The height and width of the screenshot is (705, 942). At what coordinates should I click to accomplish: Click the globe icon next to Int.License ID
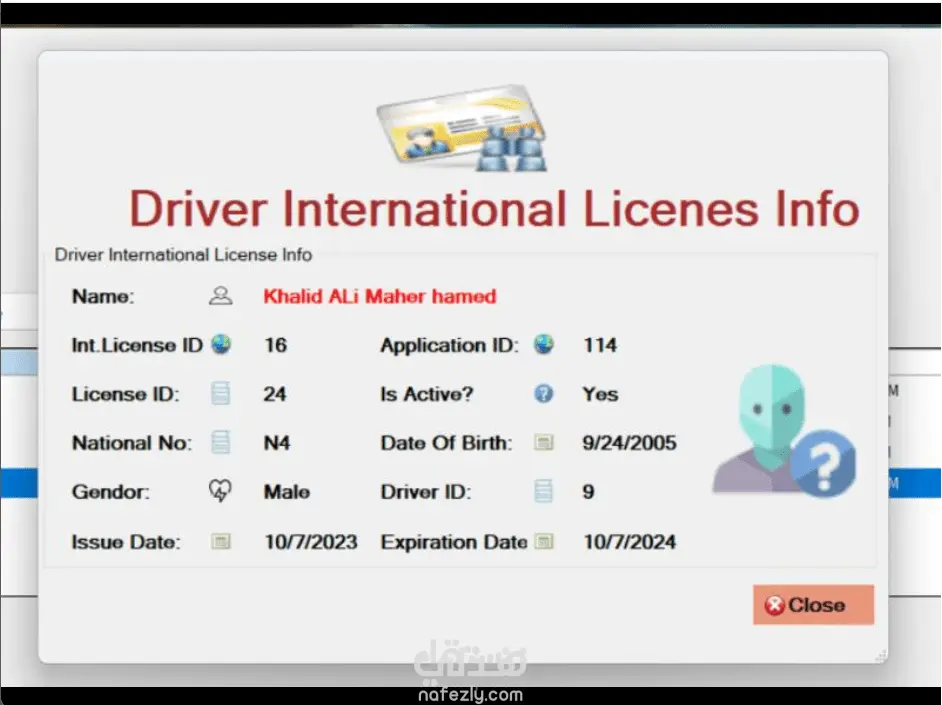(220, 345)
